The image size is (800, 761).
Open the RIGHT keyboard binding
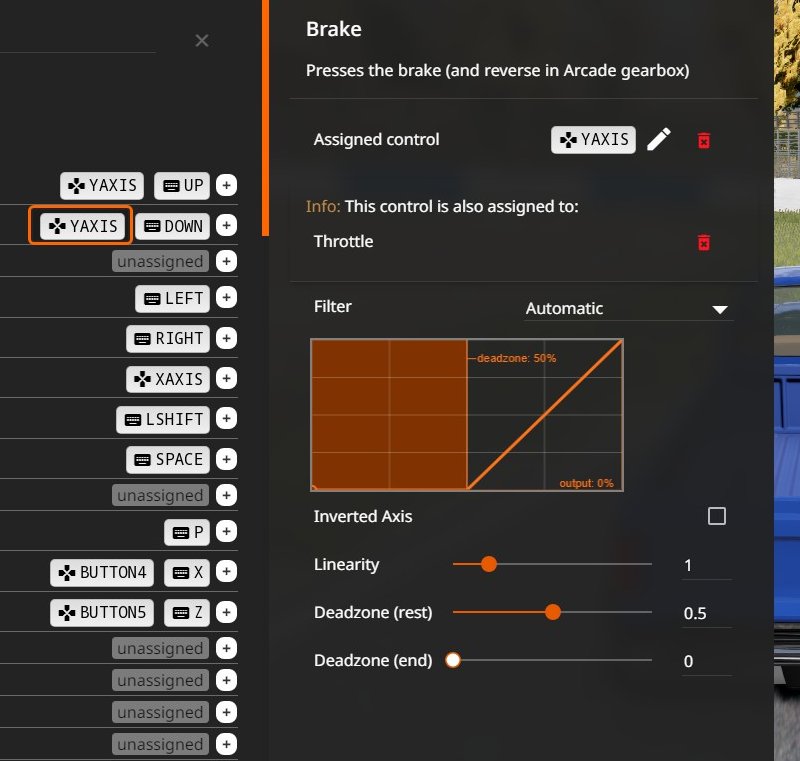(168, 338)
